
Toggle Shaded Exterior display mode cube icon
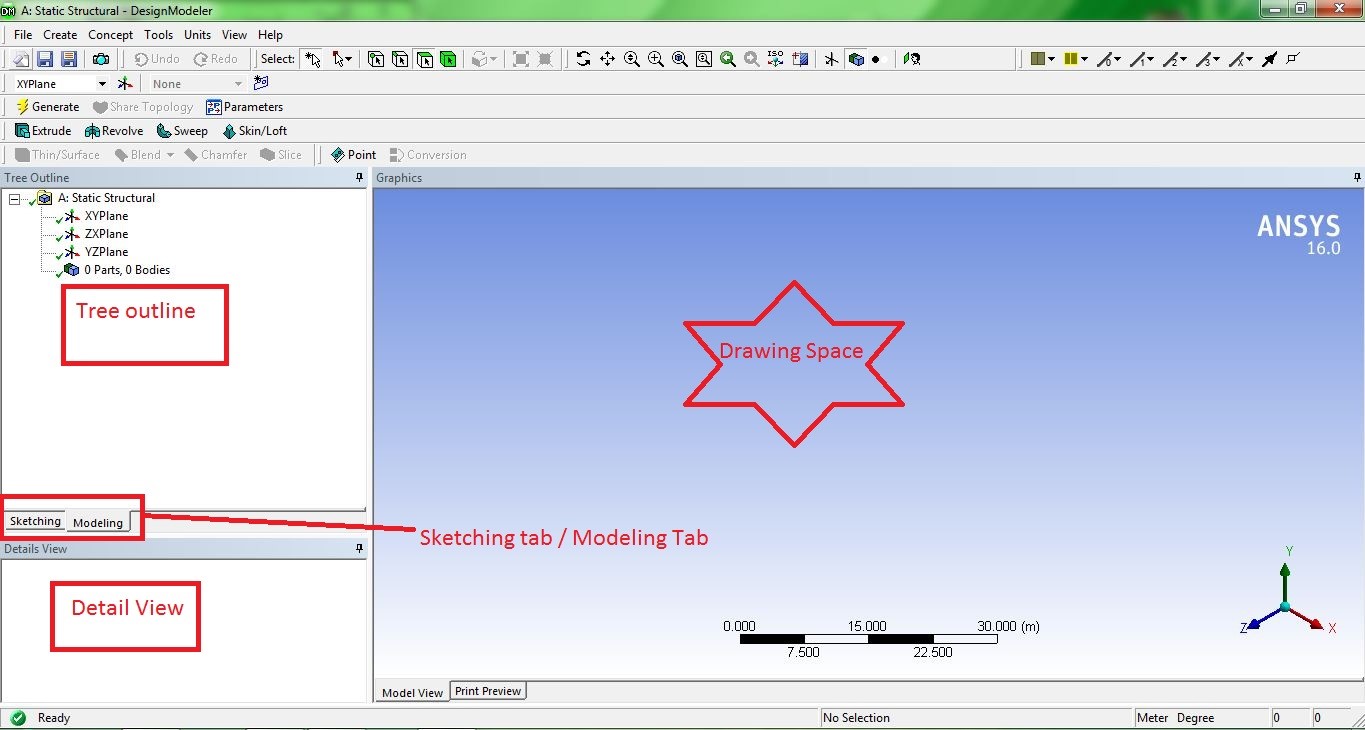point(855,59)
